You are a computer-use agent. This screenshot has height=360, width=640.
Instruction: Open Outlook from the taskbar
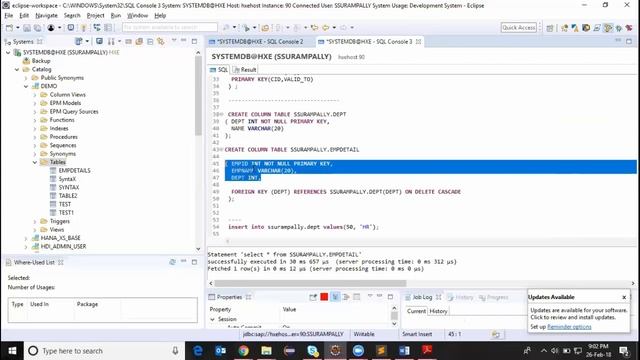(x=221, y=351)
